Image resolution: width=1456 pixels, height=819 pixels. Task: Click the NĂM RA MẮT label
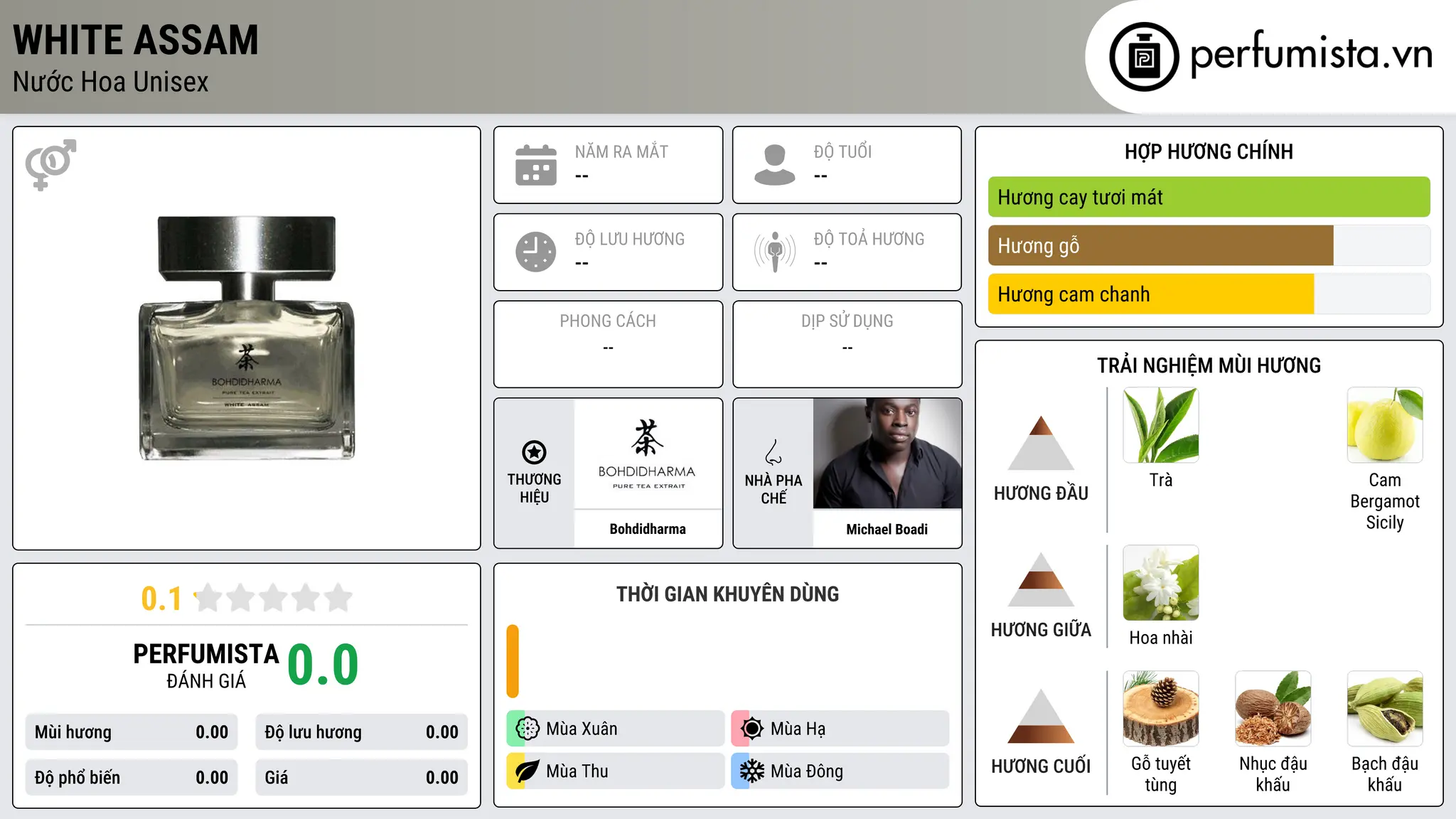[621, 151]
